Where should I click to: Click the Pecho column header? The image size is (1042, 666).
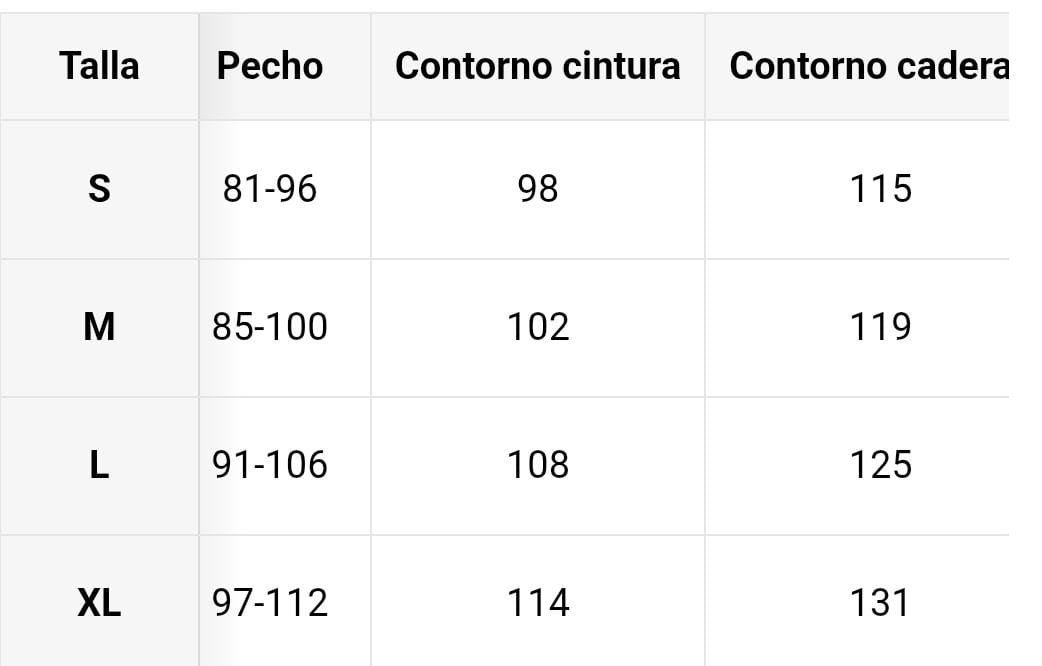click(x=270, y=66)
